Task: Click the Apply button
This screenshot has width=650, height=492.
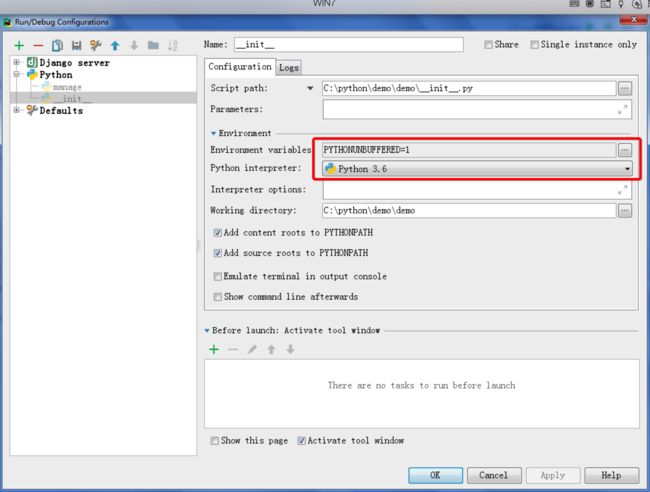Action: click(553, 475)
